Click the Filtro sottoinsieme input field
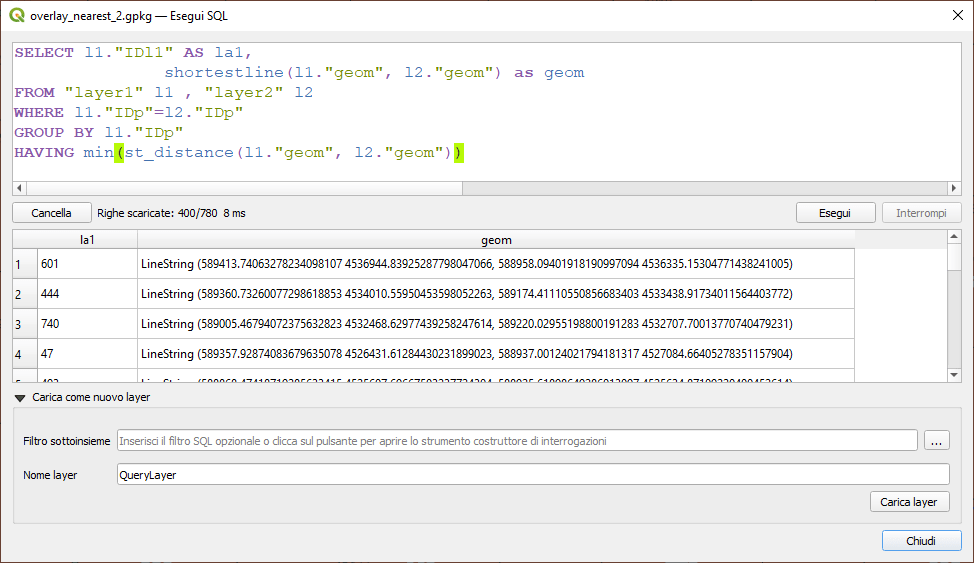 [516, 441]
